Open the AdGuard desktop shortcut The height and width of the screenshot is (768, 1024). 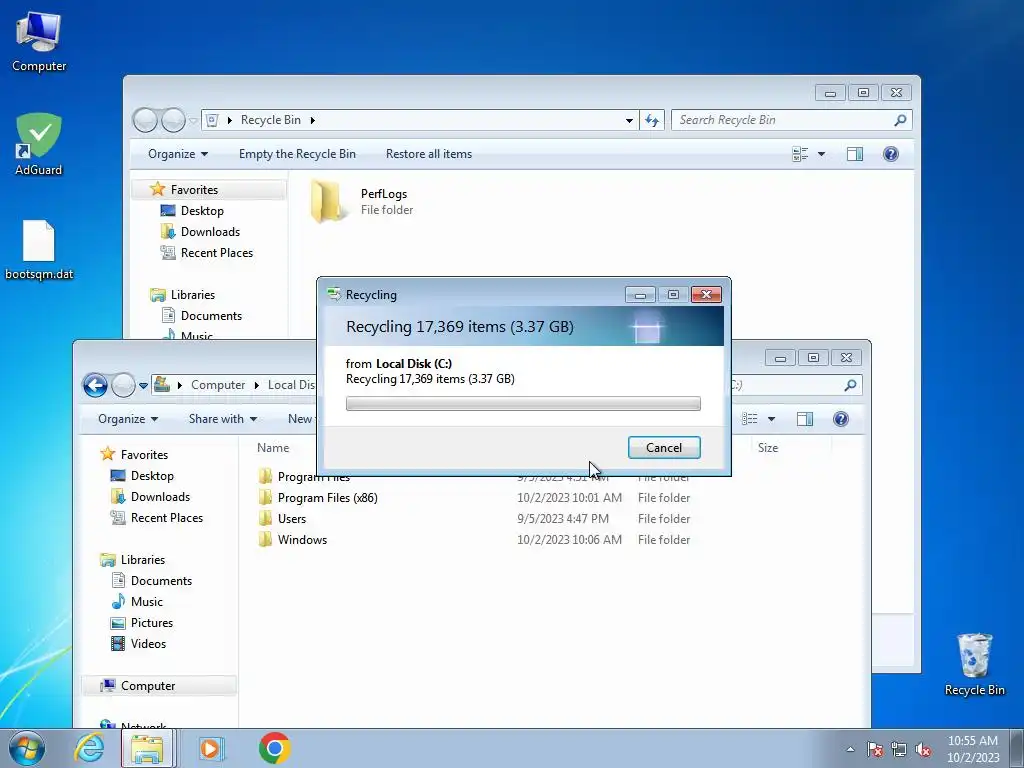pos(39,144)
